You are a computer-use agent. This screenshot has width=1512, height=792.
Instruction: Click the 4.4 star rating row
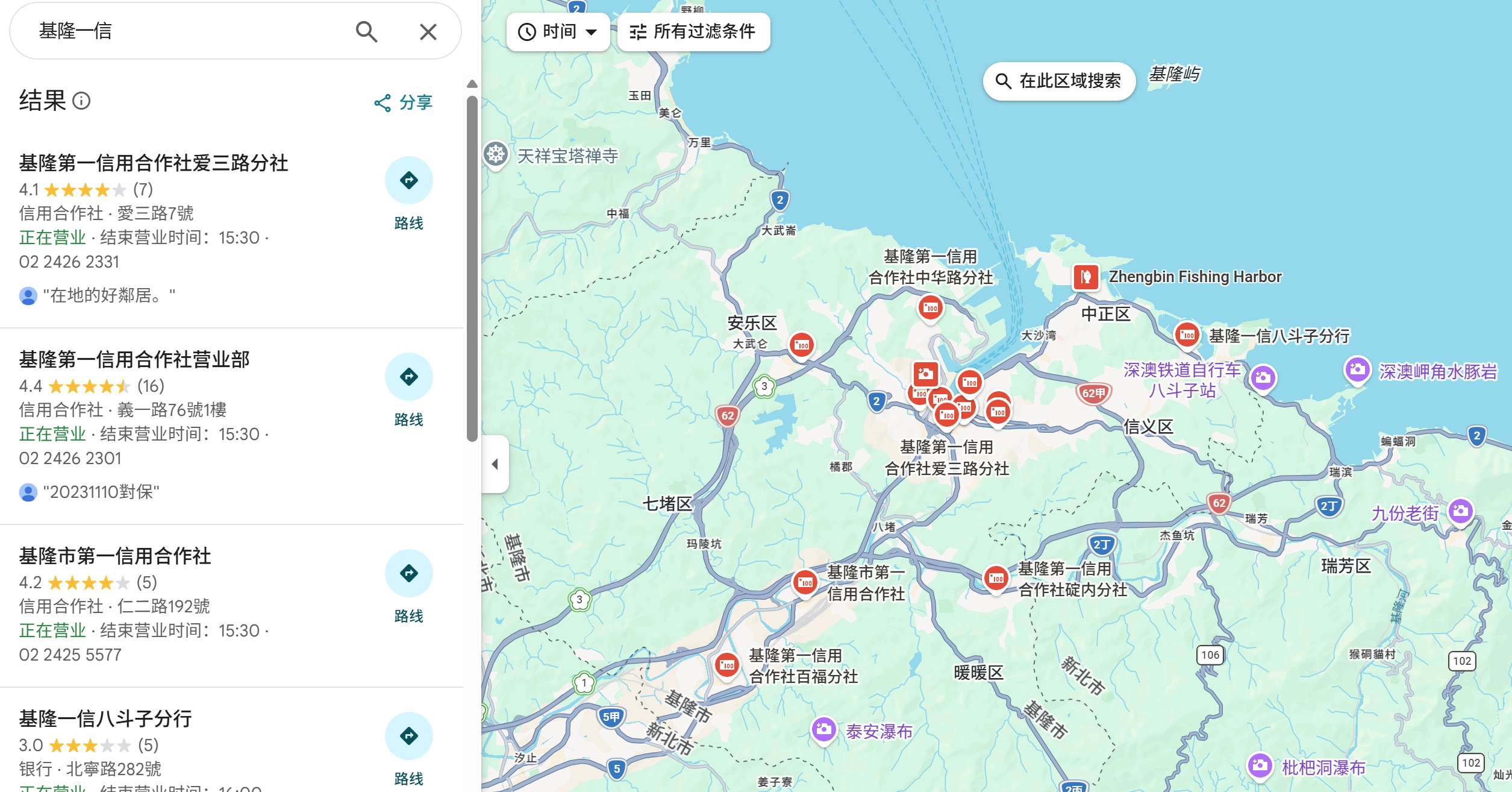coord(92,386)
